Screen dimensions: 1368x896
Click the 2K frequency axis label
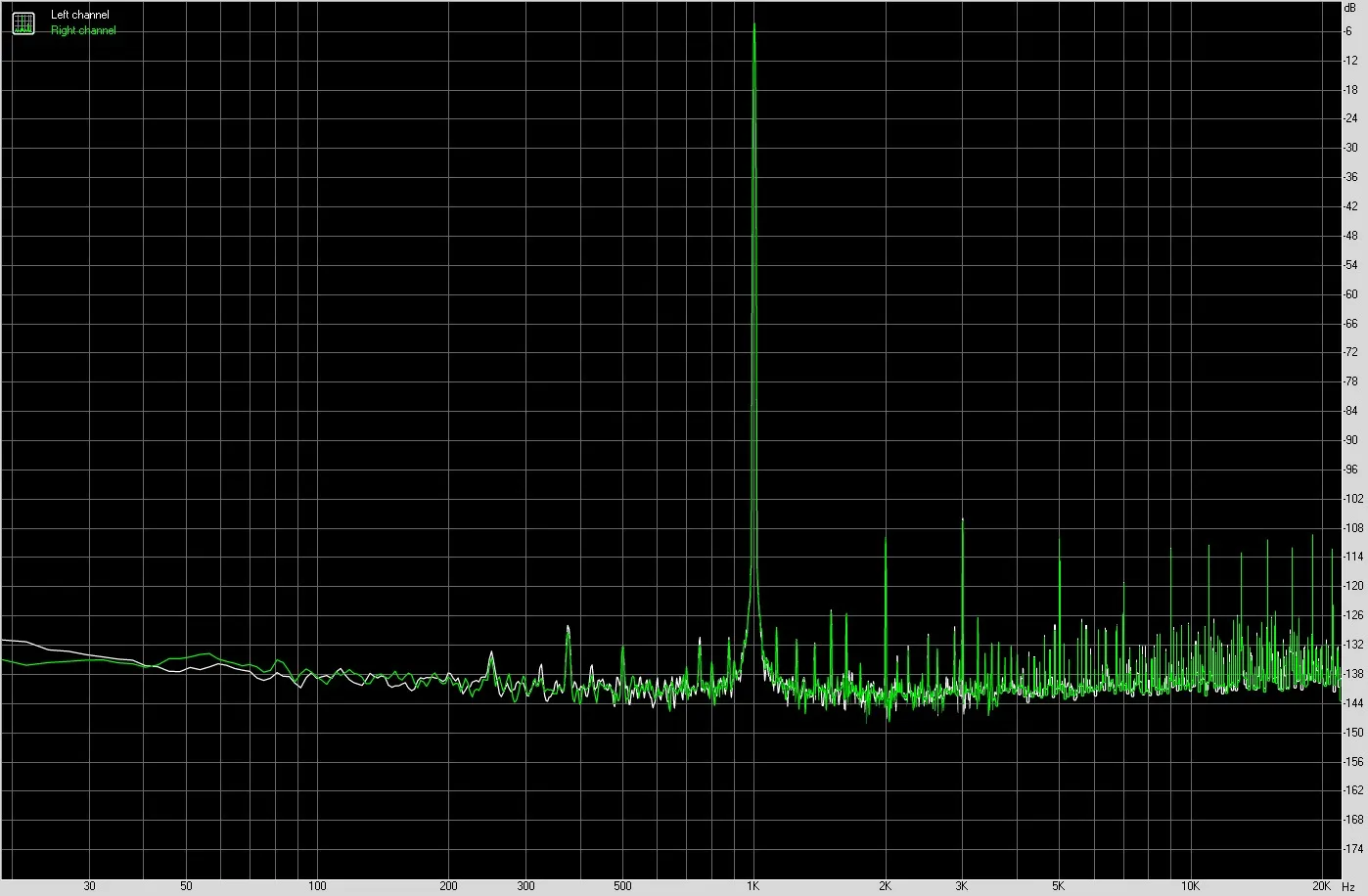pos(885,886)
